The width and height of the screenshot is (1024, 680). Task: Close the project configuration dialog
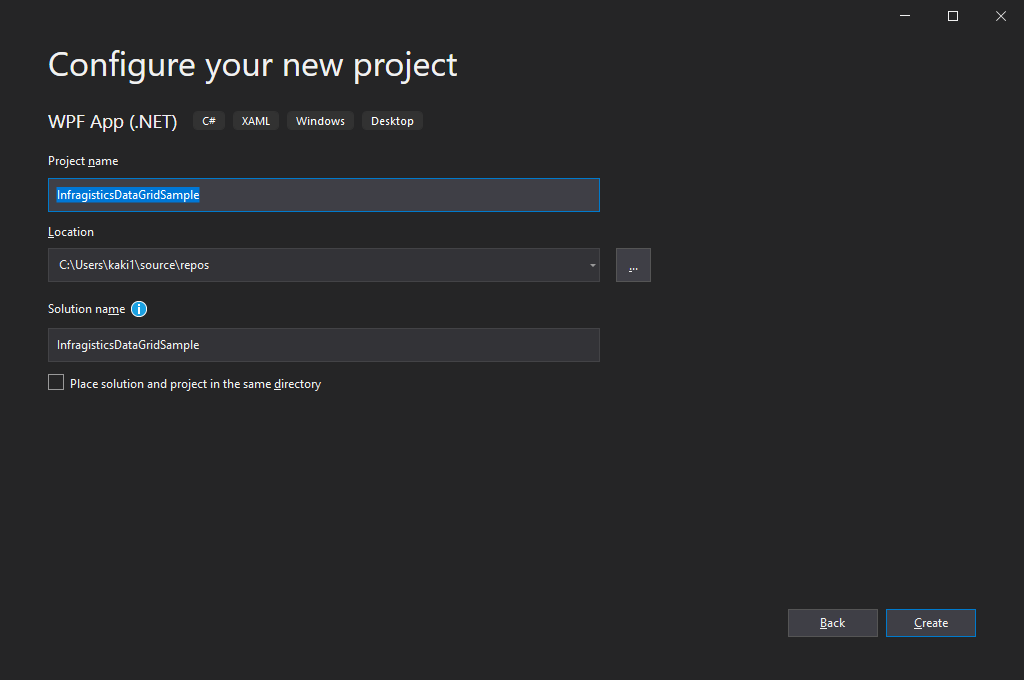(x=1000, y=16)
